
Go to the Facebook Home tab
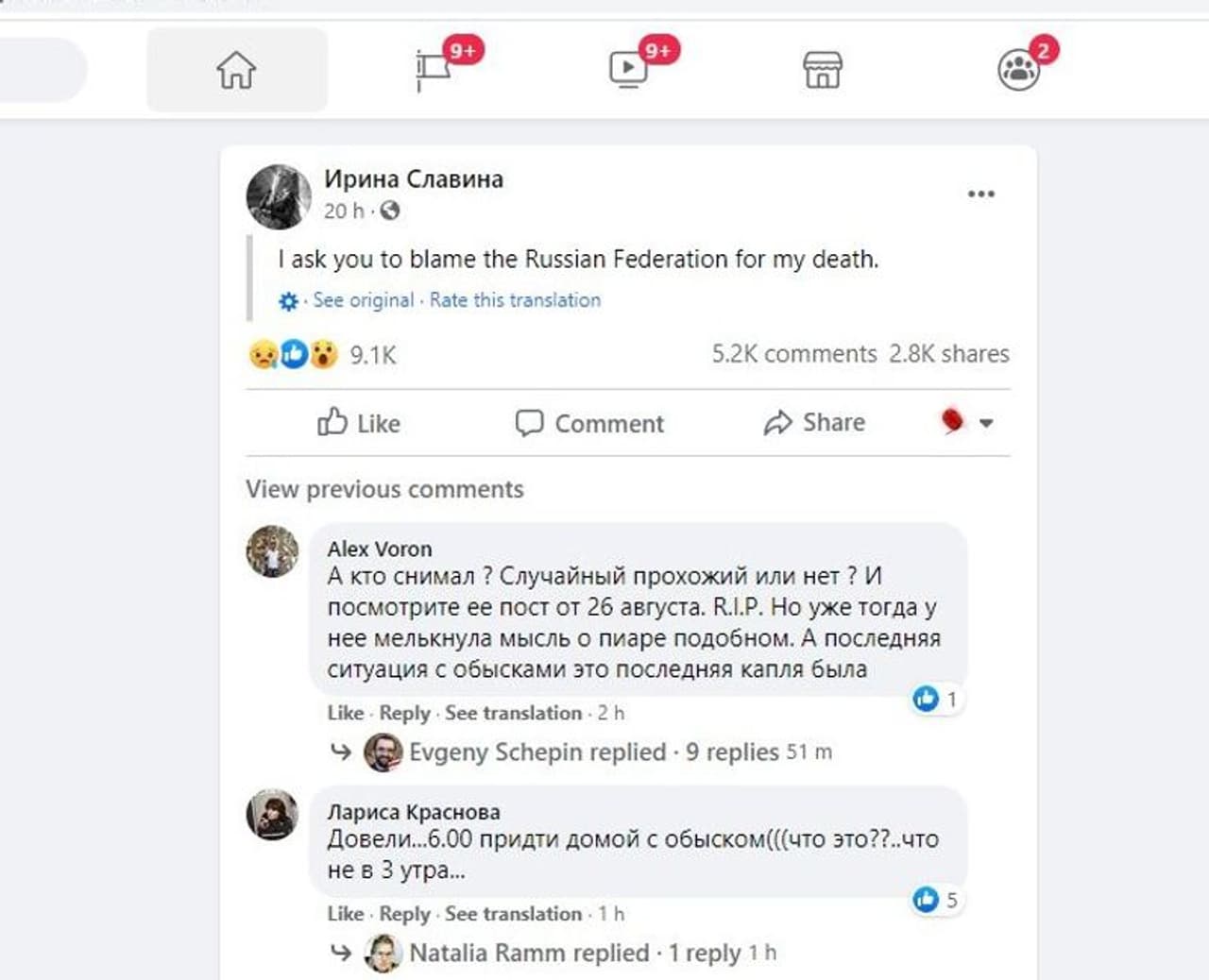pos(236,70)
